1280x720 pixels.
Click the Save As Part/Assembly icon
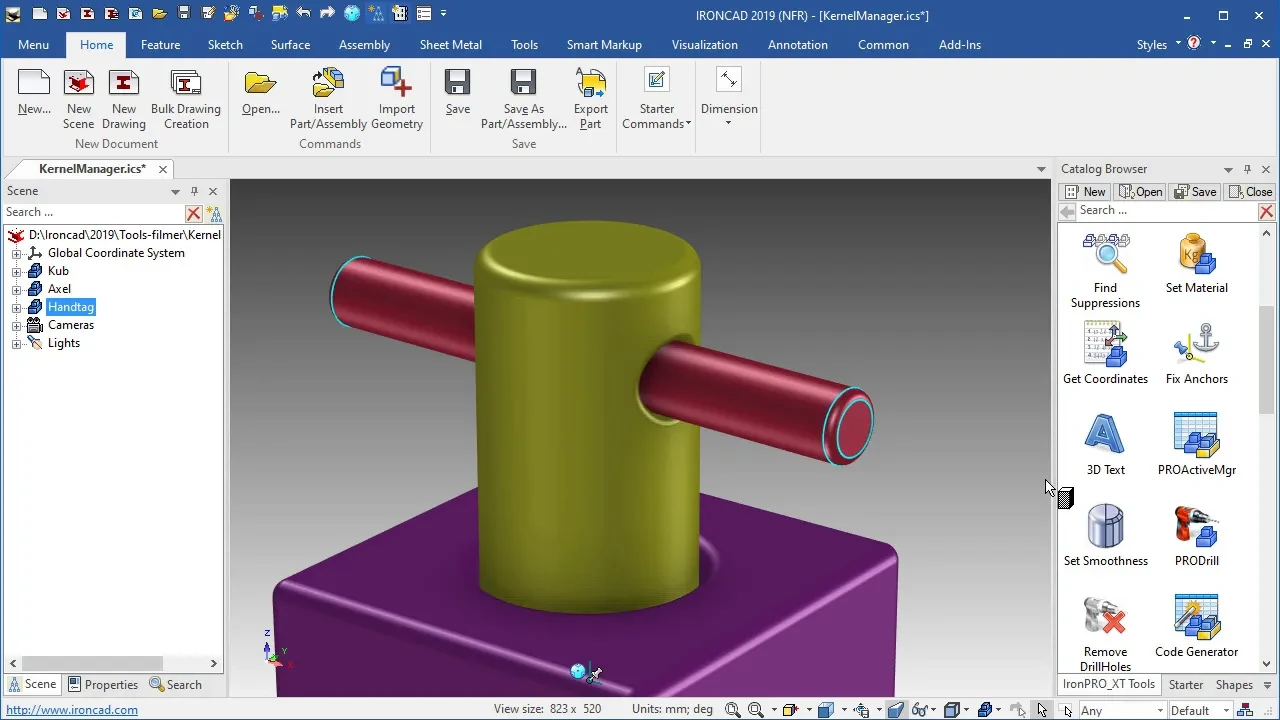click(x=523, y=84)
